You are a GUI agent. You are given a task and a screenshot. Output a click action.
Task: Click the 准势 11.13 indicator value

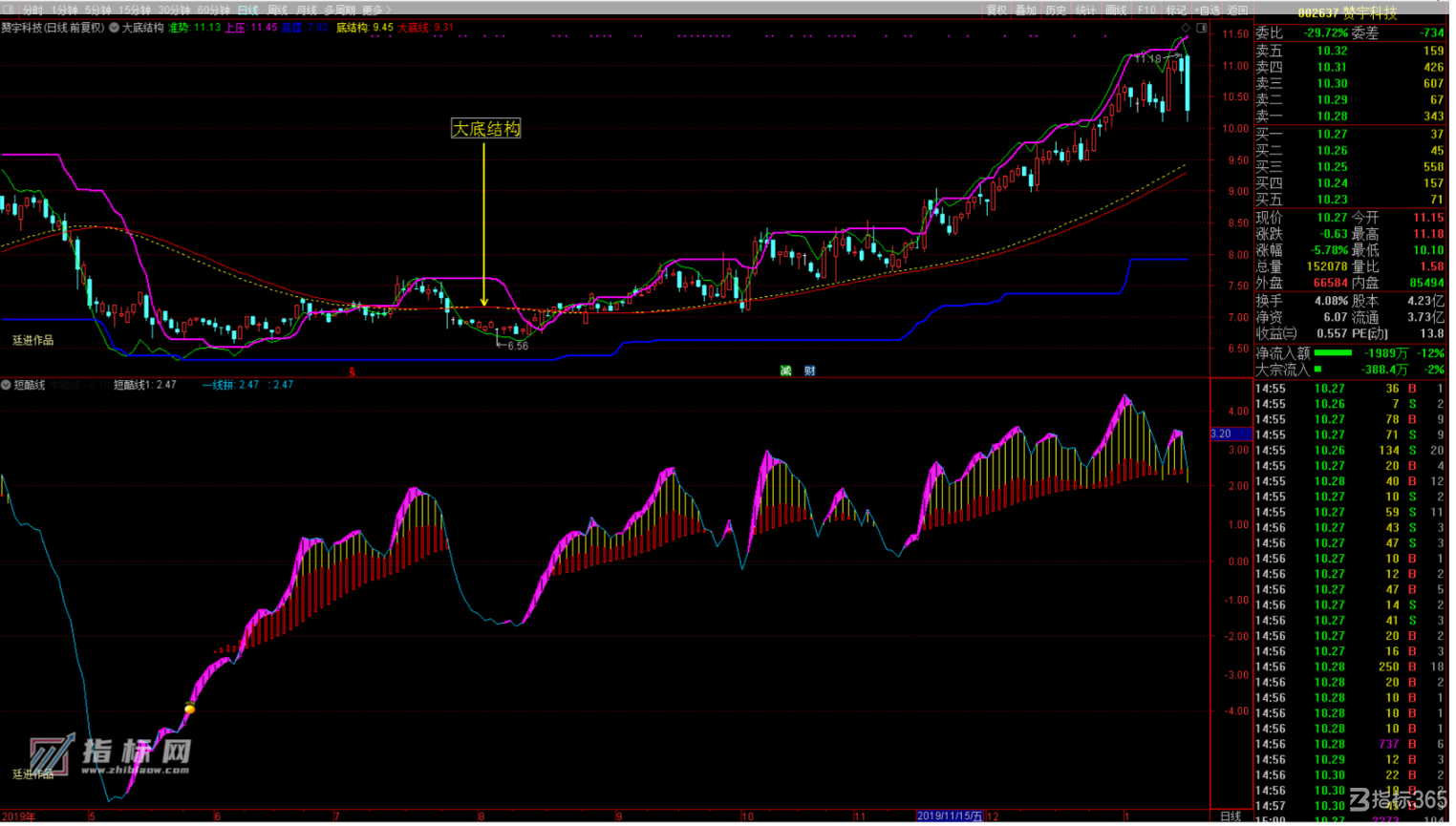194,28
